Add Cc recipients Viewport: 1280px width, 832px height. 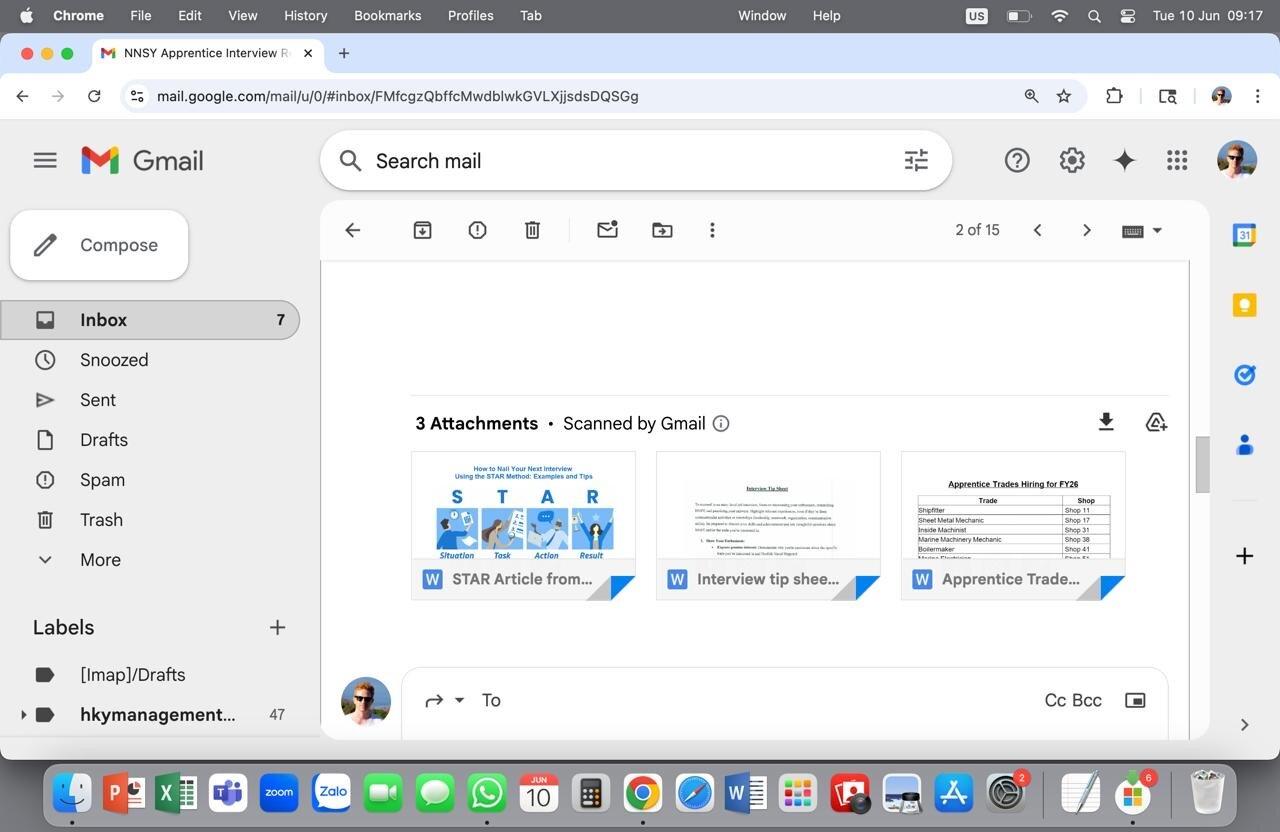[x=1055, y=700]
